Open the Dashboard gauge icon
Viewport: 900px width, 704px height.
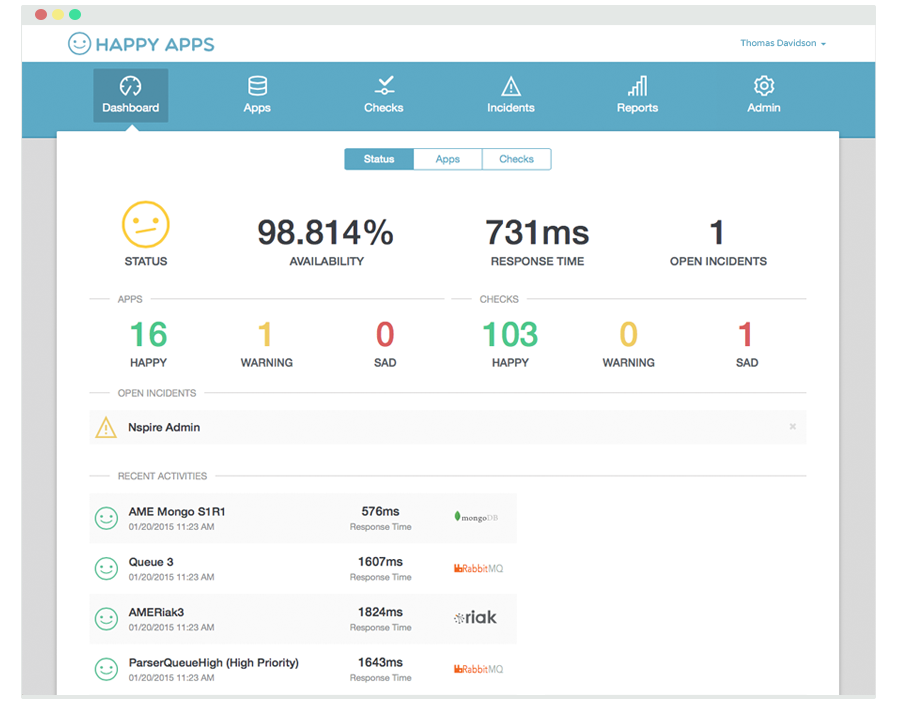coord(130,86)
